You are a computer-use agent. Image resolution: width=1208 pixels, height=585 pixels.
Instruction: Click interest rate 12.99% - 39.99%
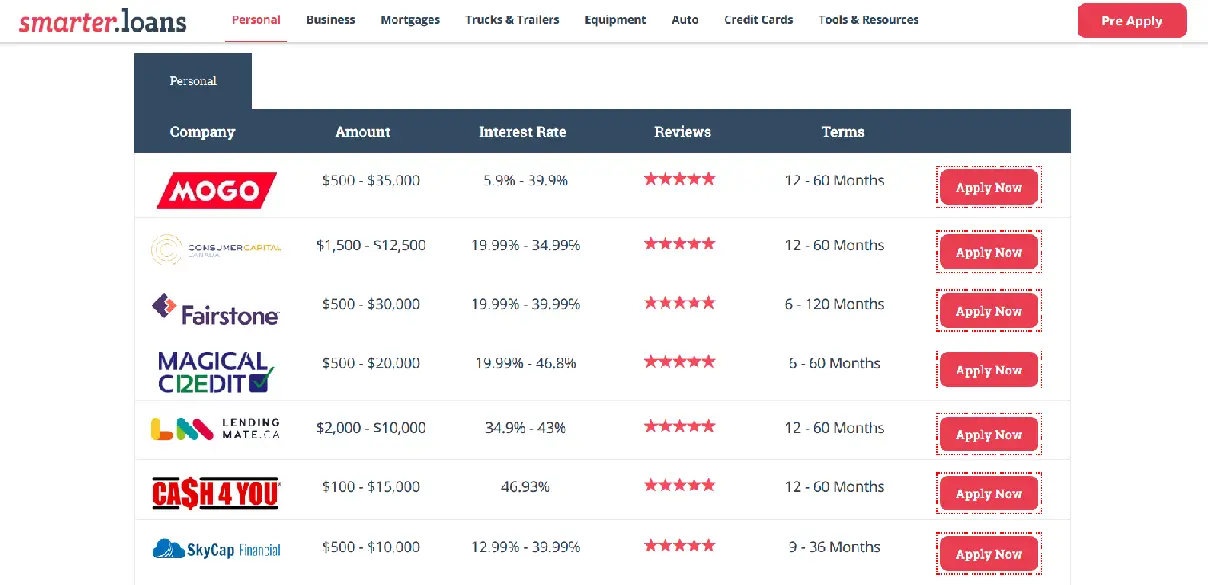pos(526,548)
